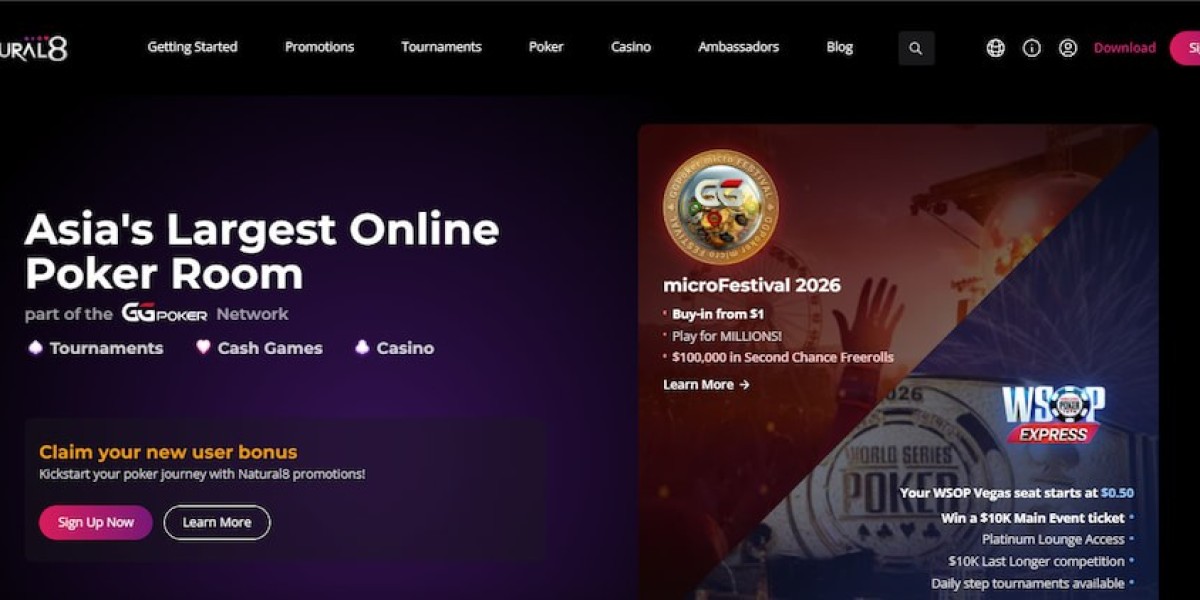Open the Ambassadors page

(738, 47)
